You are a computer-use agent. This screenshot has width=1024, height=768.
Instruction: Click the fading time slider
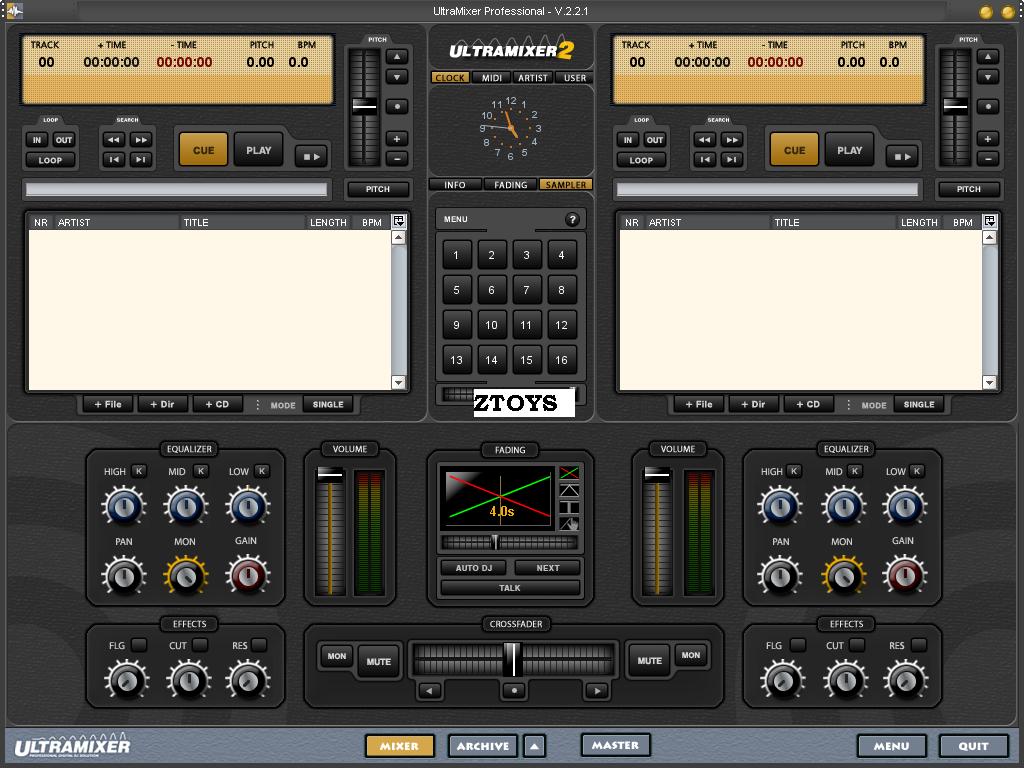tap(509, 542)
